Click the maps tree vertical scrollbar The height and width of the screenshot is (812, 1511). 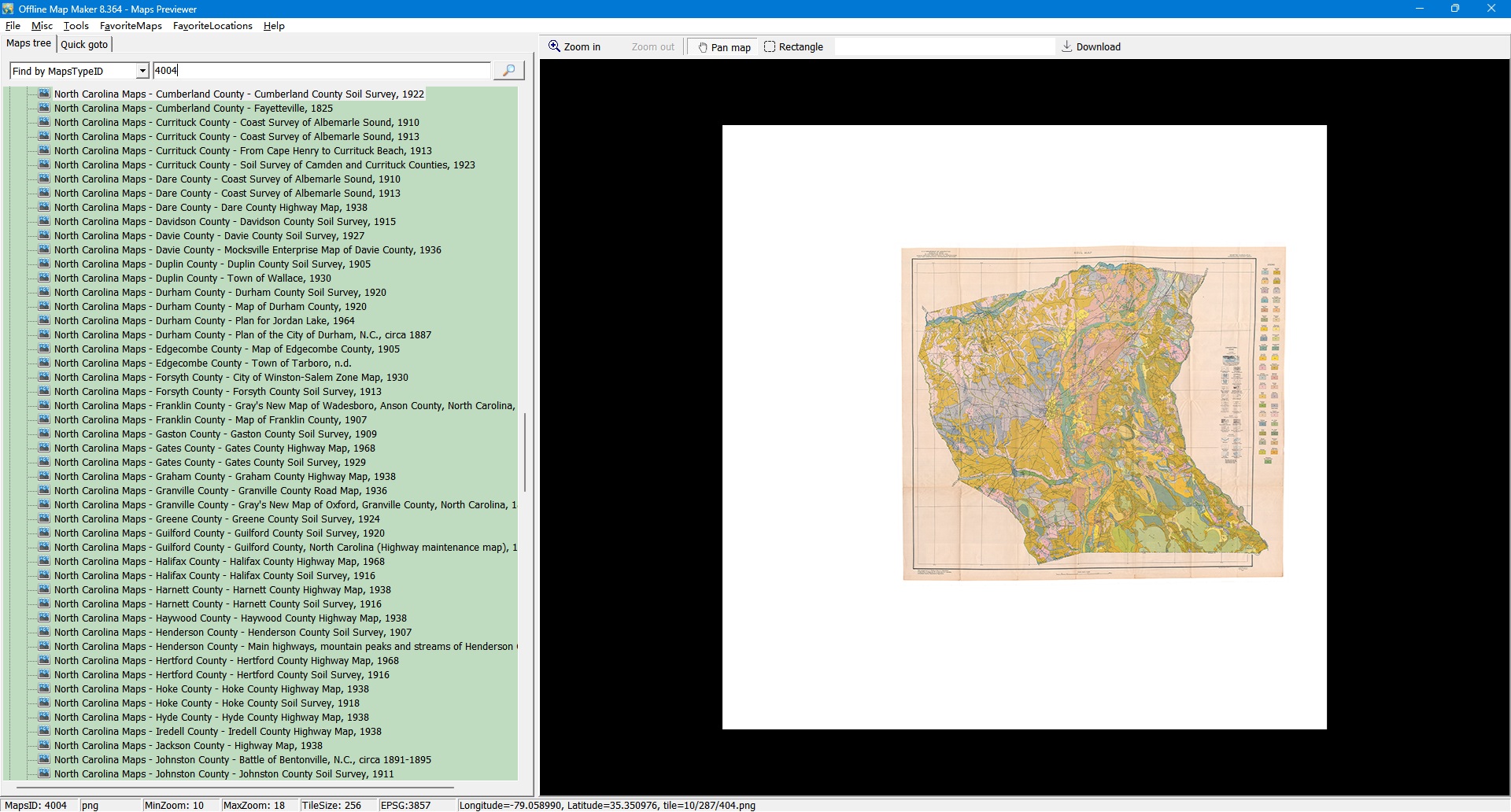pos(524,452)
